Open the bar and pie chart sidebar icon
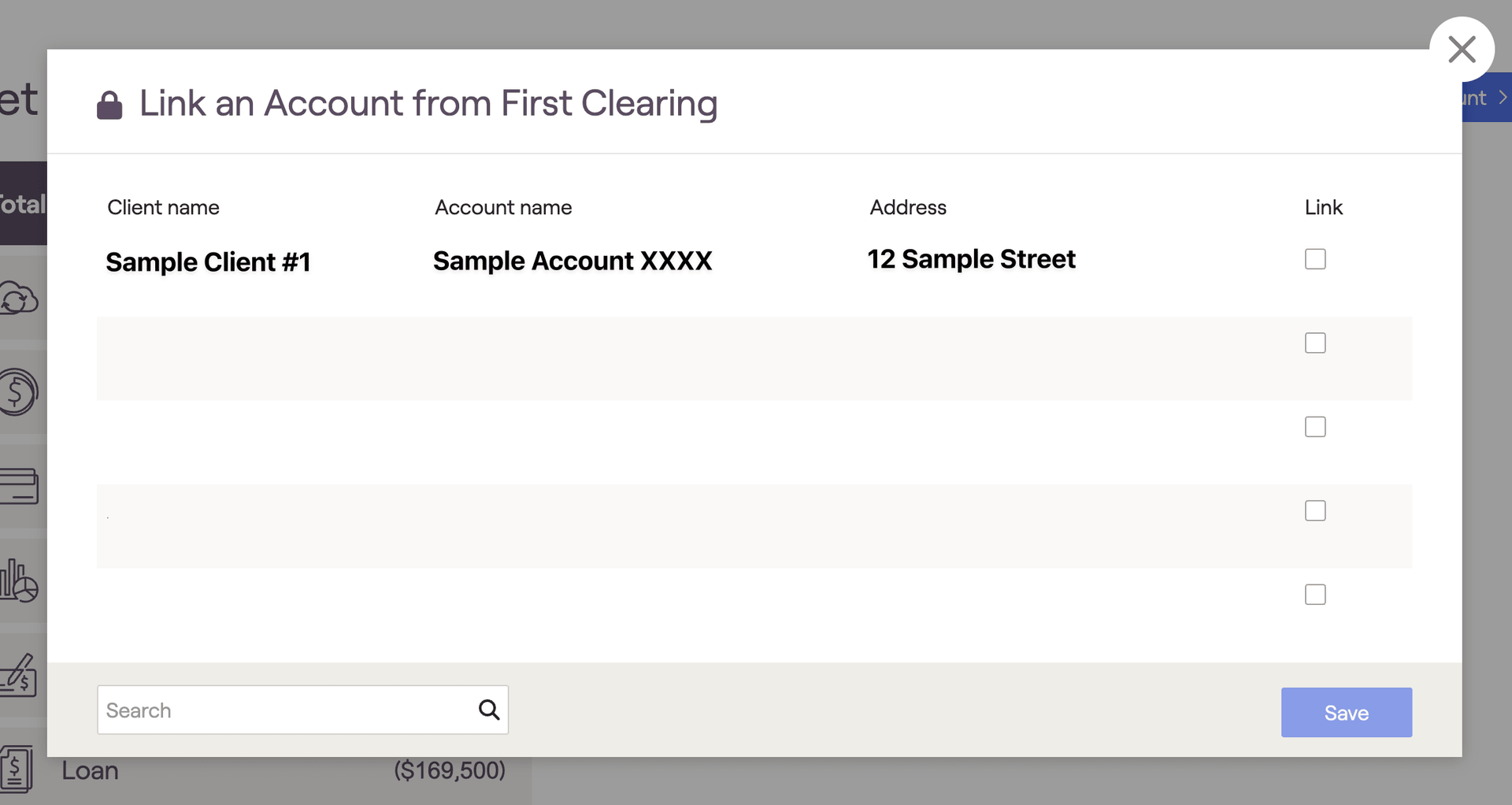This screenshot has height=805, width=1512. click(19, 581)
